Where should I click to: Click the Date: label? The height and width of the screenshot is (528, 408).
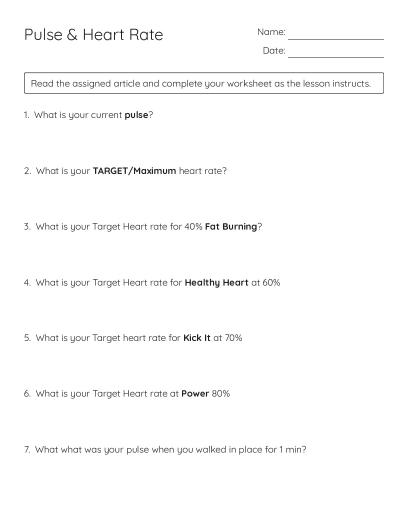pyautogui.click(x=274, y=51)
